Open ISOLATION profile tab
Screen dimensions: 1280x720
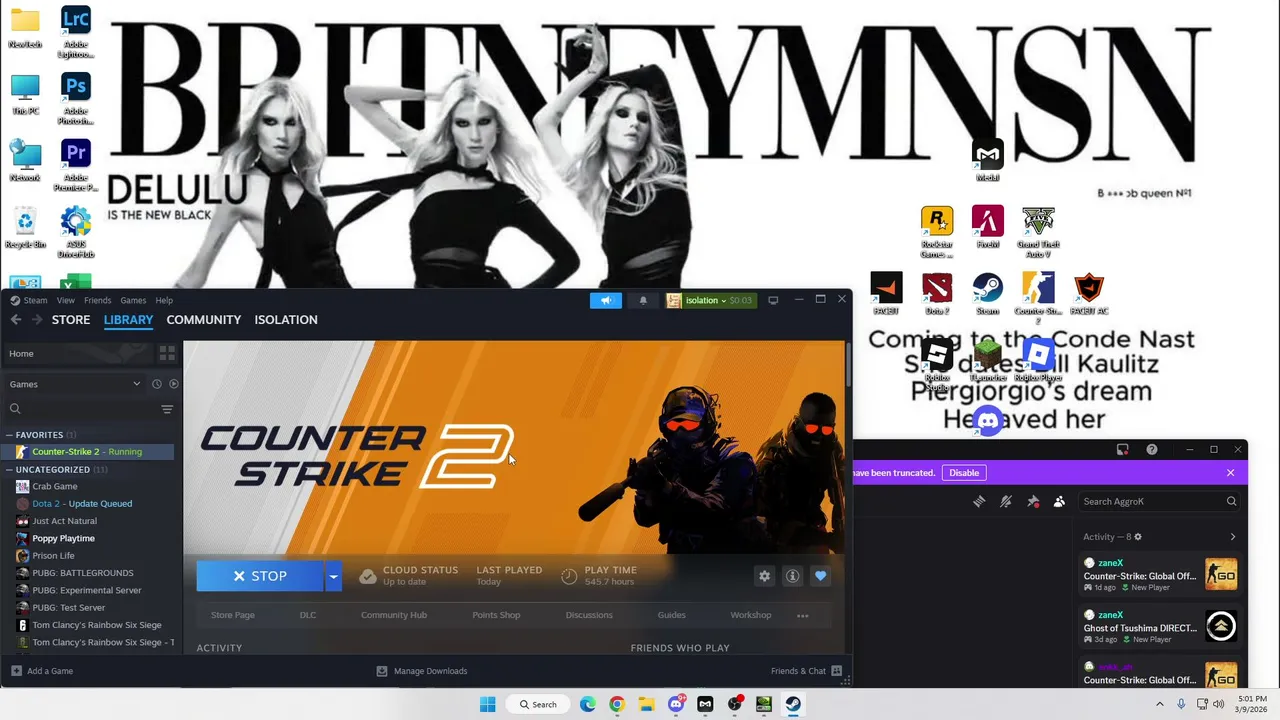click(x=286, y=320)
